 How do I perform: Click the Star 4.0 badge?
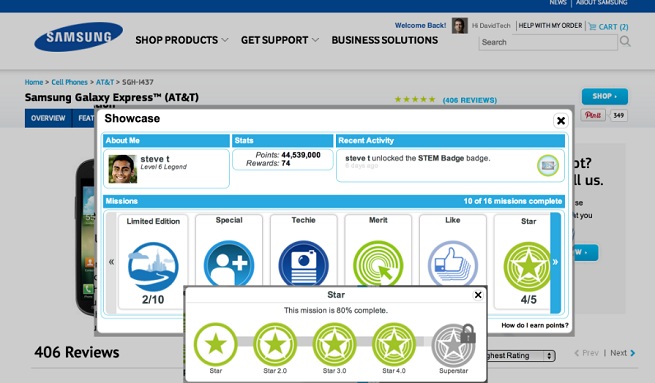tap(394, 345)
